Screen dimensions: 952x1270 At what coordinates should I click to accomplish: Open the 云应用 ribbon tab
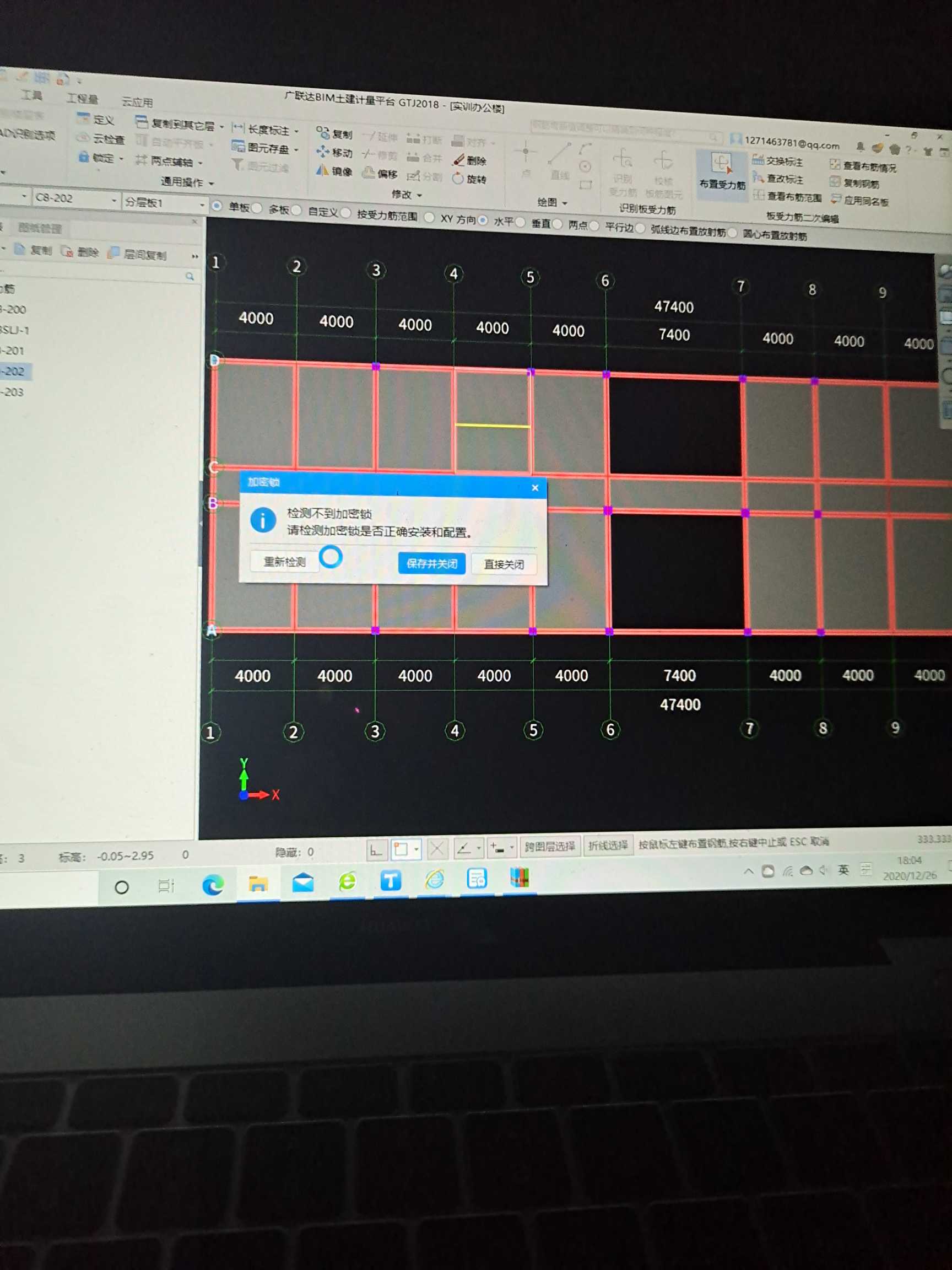point(137,102)
